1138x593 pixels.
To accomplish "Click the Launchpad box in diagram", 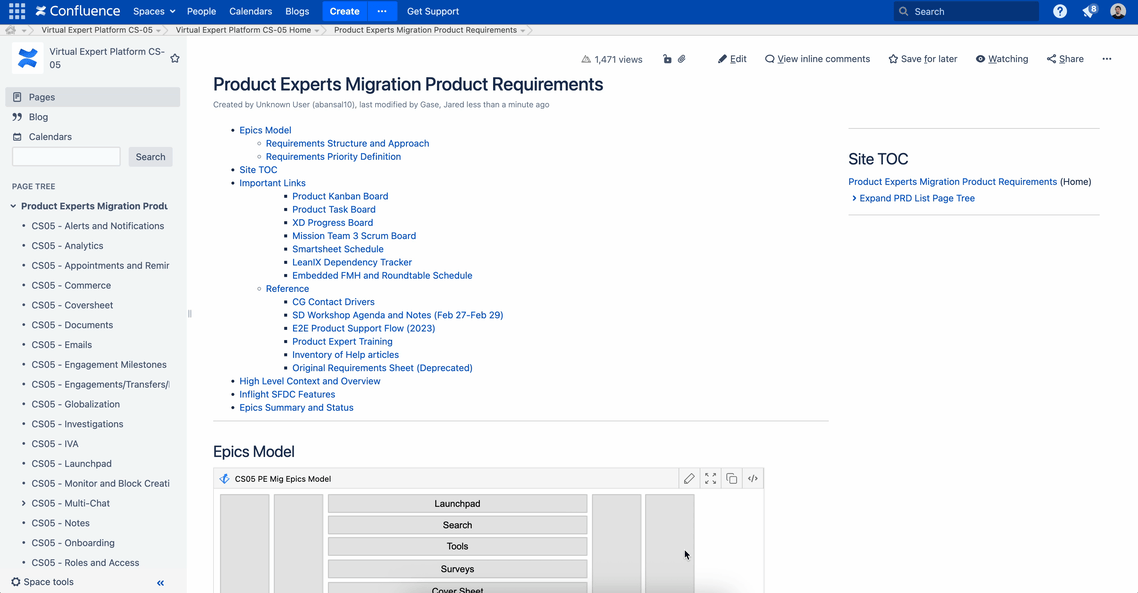I will pyautogui.click(x=457, y=504).
